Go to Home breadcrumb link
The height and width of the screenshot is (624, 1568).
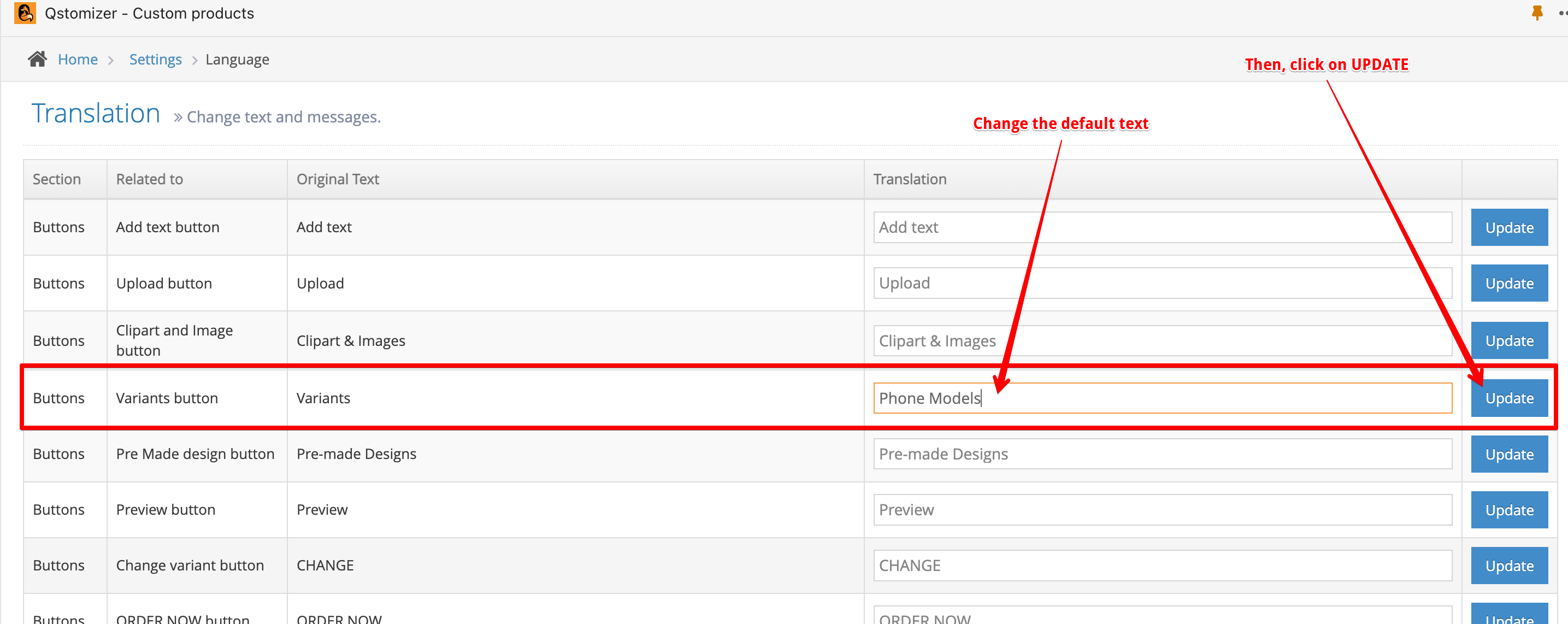78,60
